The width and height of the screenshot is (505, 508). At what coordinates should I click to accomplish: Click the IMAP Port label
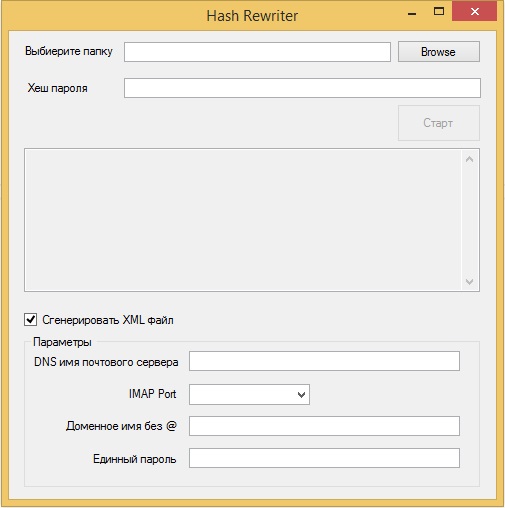(152, 394)
